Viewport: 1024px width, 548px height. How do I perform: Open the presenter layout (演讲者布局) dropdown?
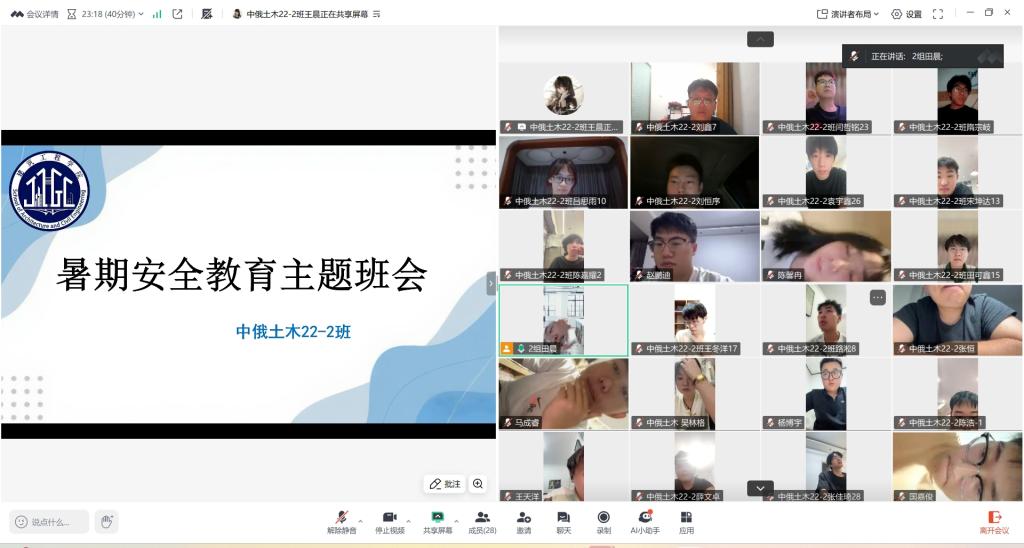(848, 14)
